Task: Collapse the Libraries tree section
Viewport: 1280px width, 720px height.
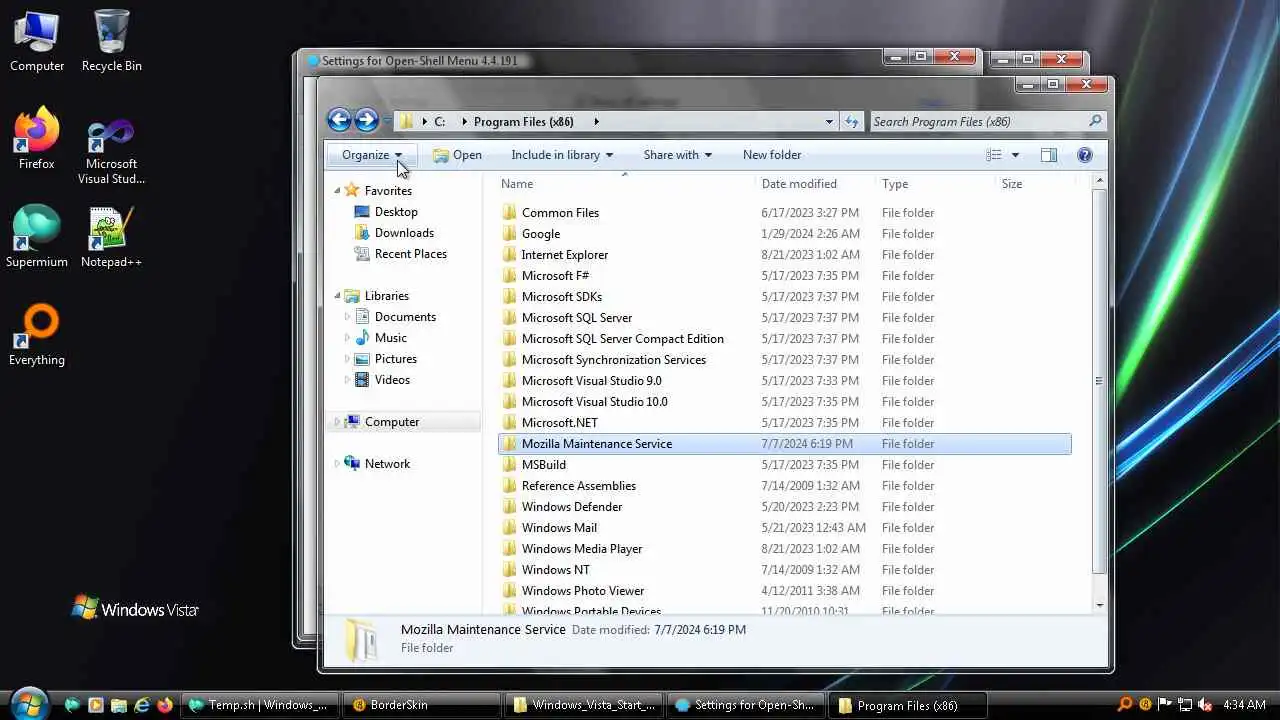Action: (x=337, y=296)
